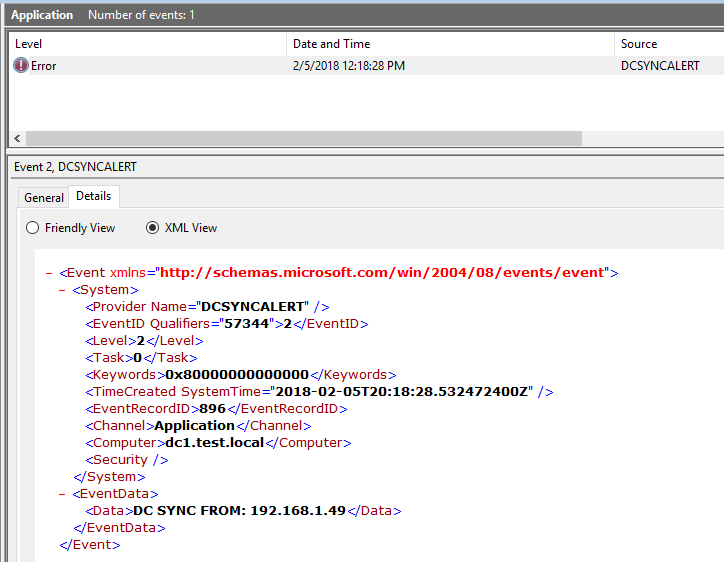Click the Application log title
Image resolution: width=724 pixels, height=562 pixels.
[42, 15]
